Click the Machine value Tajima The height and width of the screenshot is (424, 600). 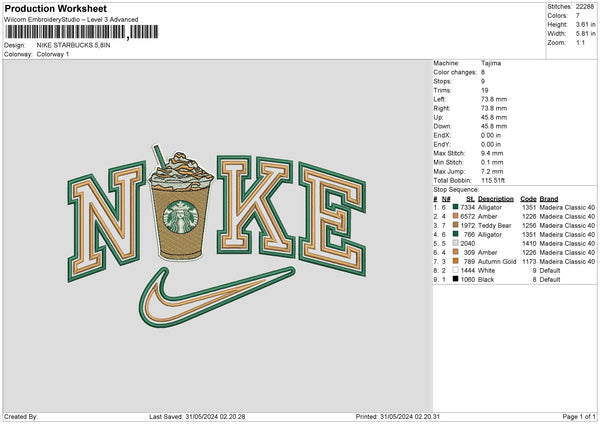pyautogui.click(x=491, y=63)
